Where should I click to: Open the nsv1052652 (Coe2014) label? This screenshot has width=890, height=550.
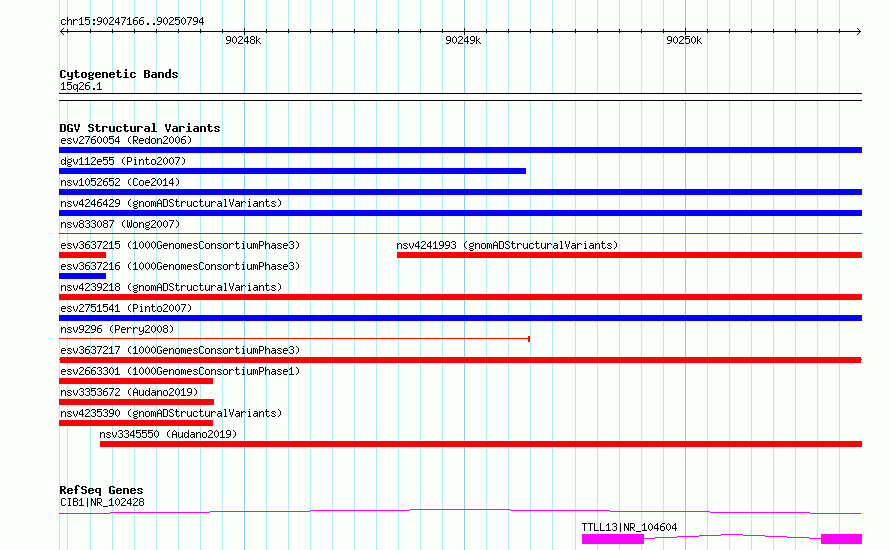[x=120, y=182]
